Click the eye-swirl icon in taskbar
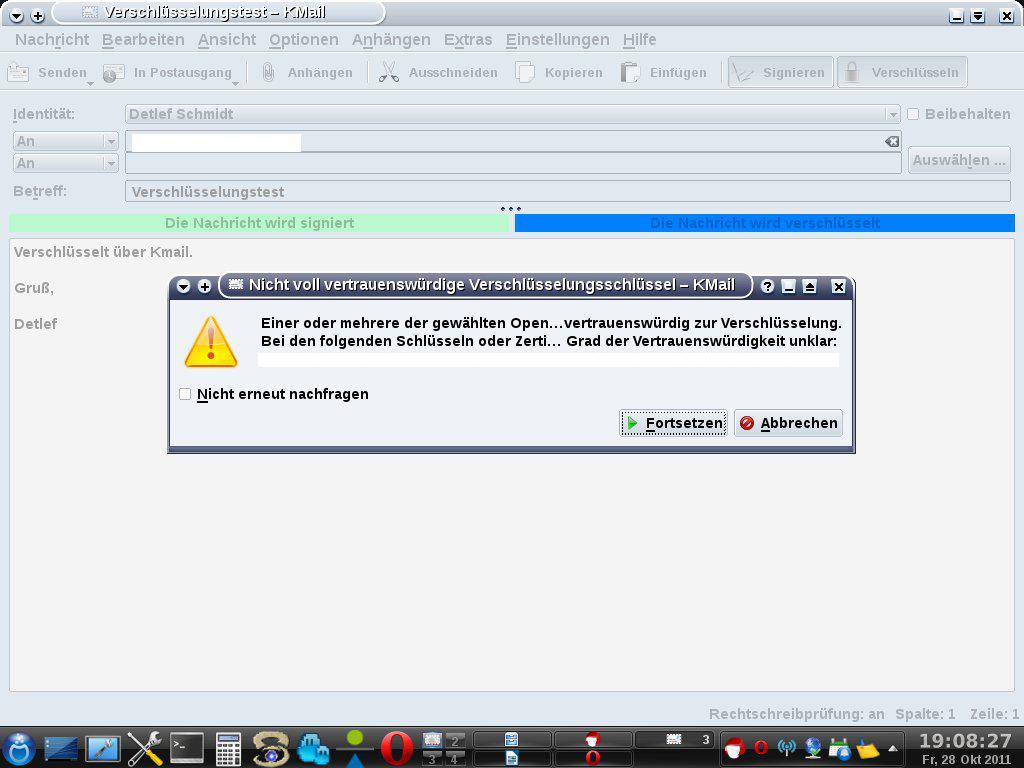Screen dimensions: 1024x768 [x=270, y=748]
